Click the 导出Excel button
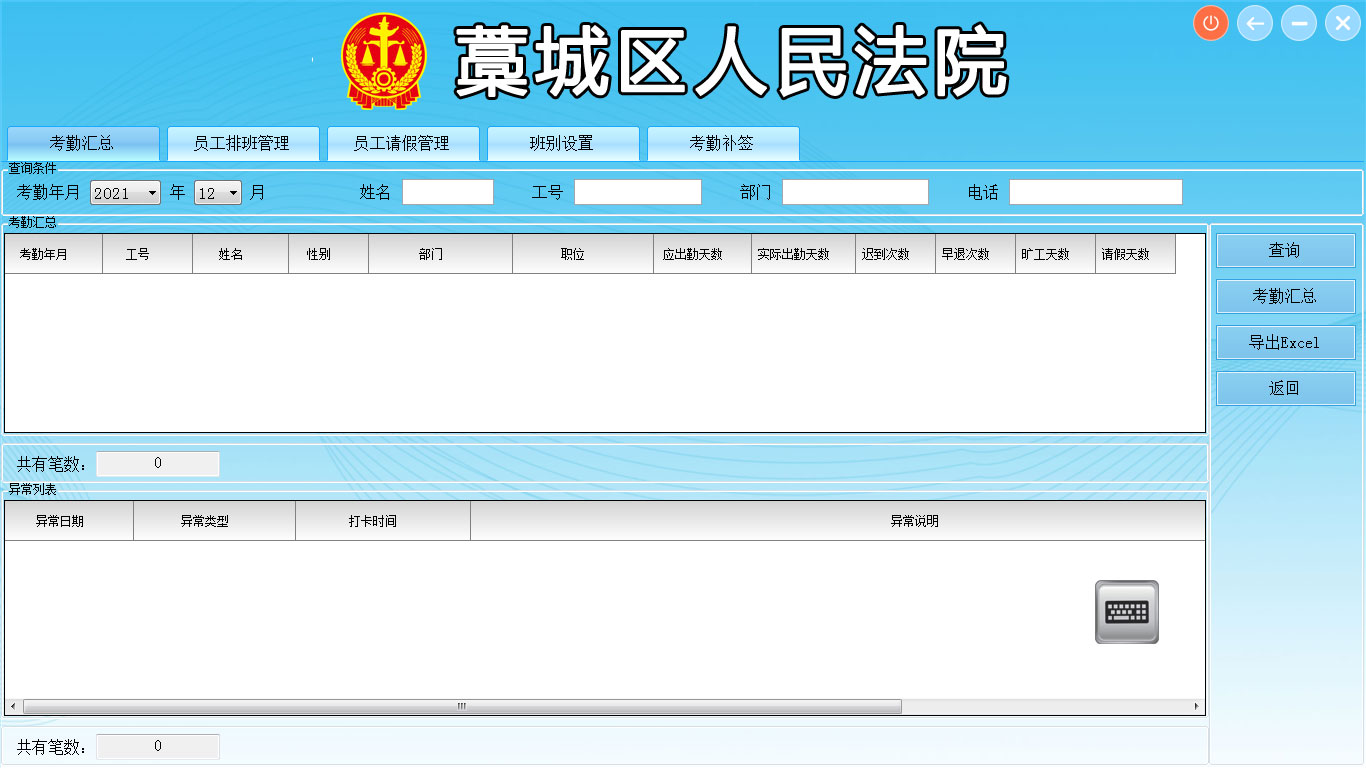Viewport: 1366px width, 768px height. (1285, 342)
